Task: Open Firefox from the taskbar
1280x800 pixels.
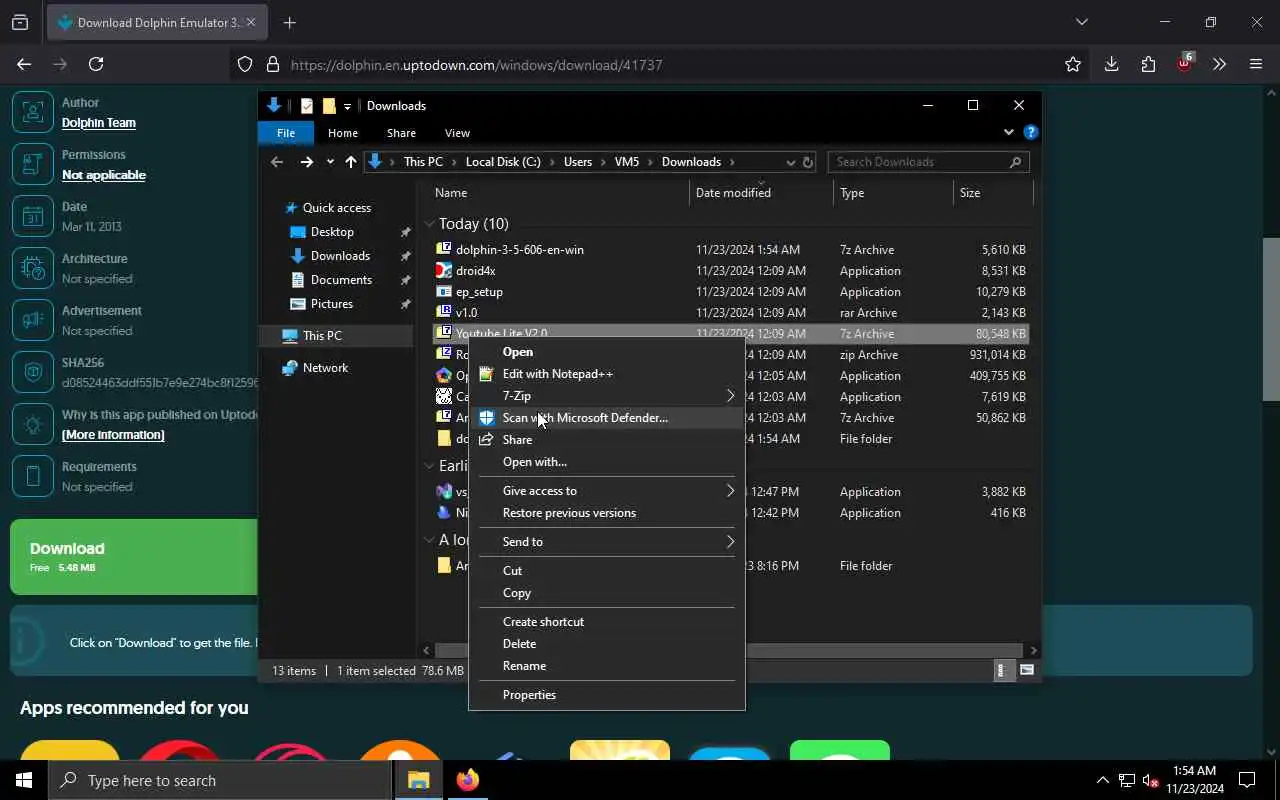Action: click(x=467, y=780)
